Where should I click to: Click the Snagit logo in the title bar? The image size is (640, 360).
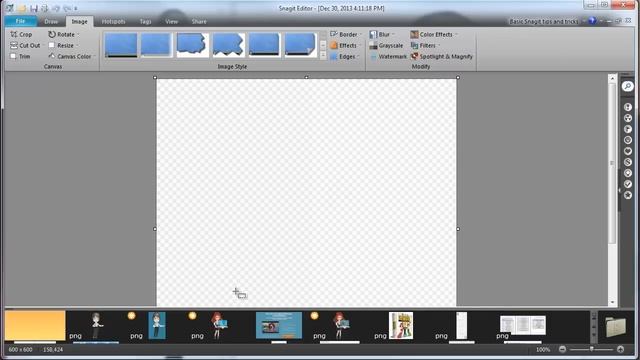pos(9,8)
